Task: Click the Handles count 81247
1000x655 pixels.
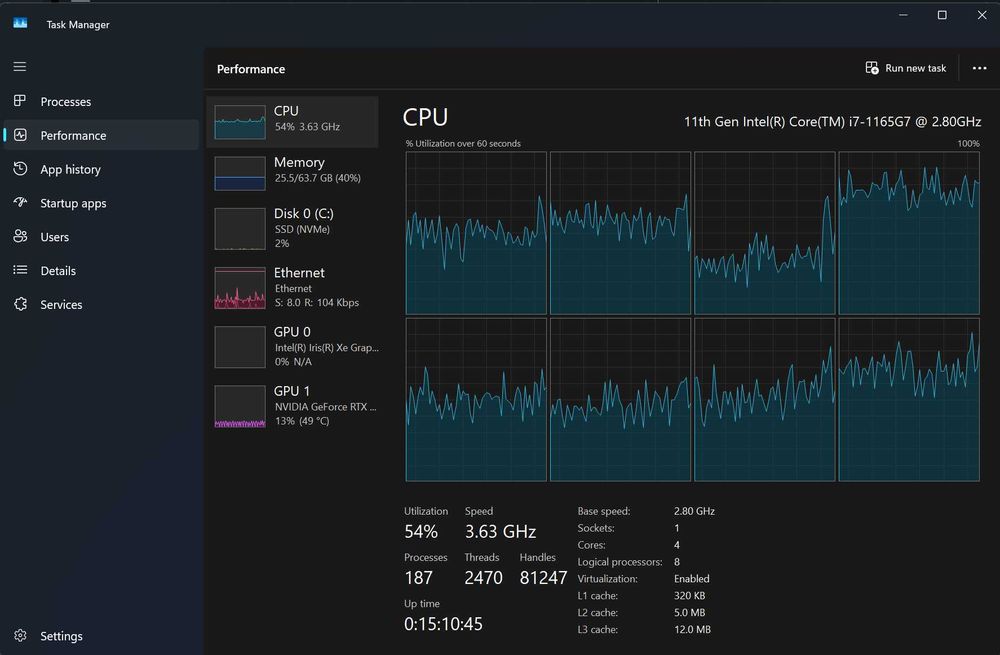Action: pos(543,578)
